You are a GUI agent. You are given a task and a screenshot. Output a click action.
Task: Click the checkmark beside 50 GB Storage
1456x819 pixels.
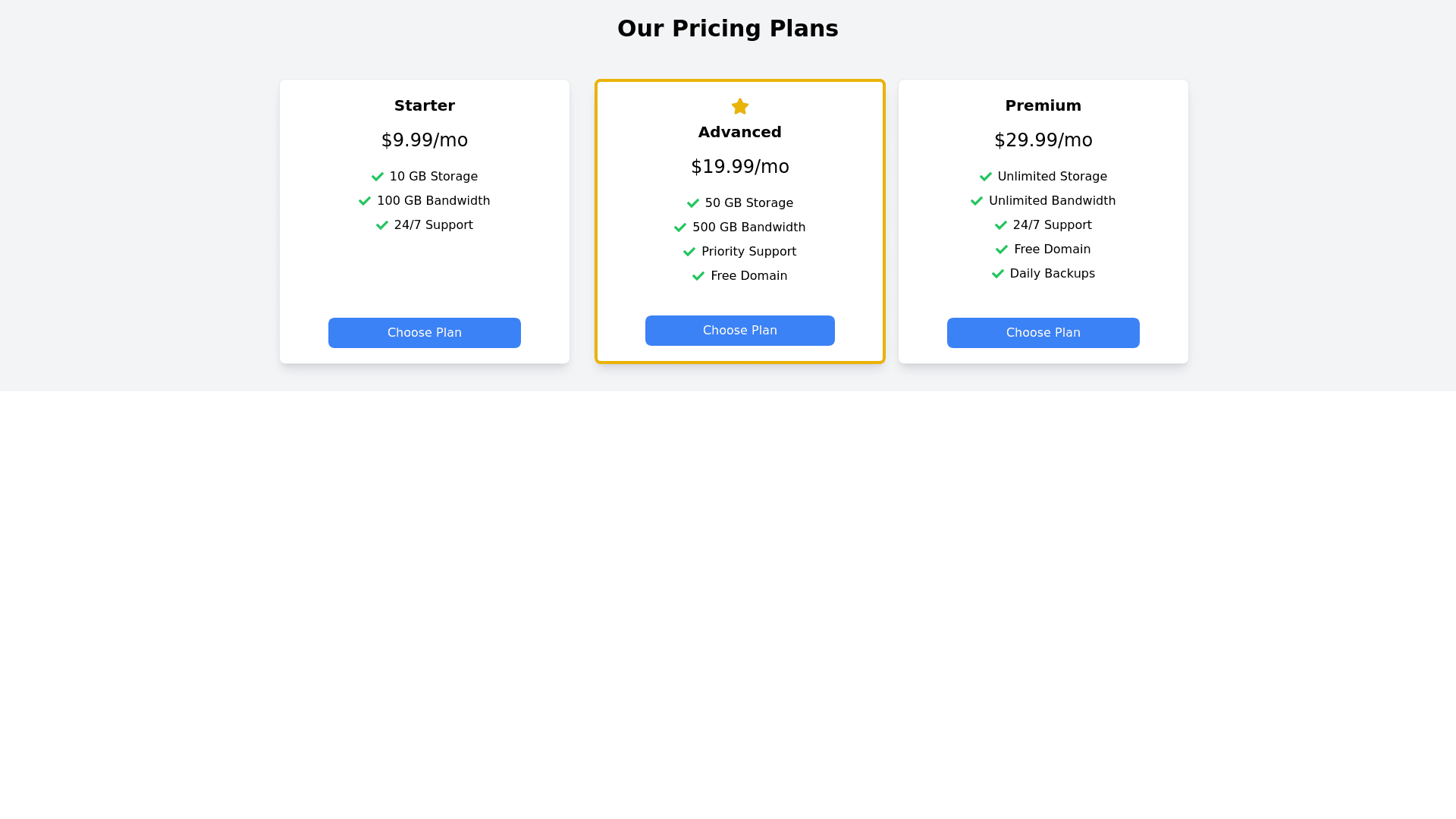coord(693,203)
